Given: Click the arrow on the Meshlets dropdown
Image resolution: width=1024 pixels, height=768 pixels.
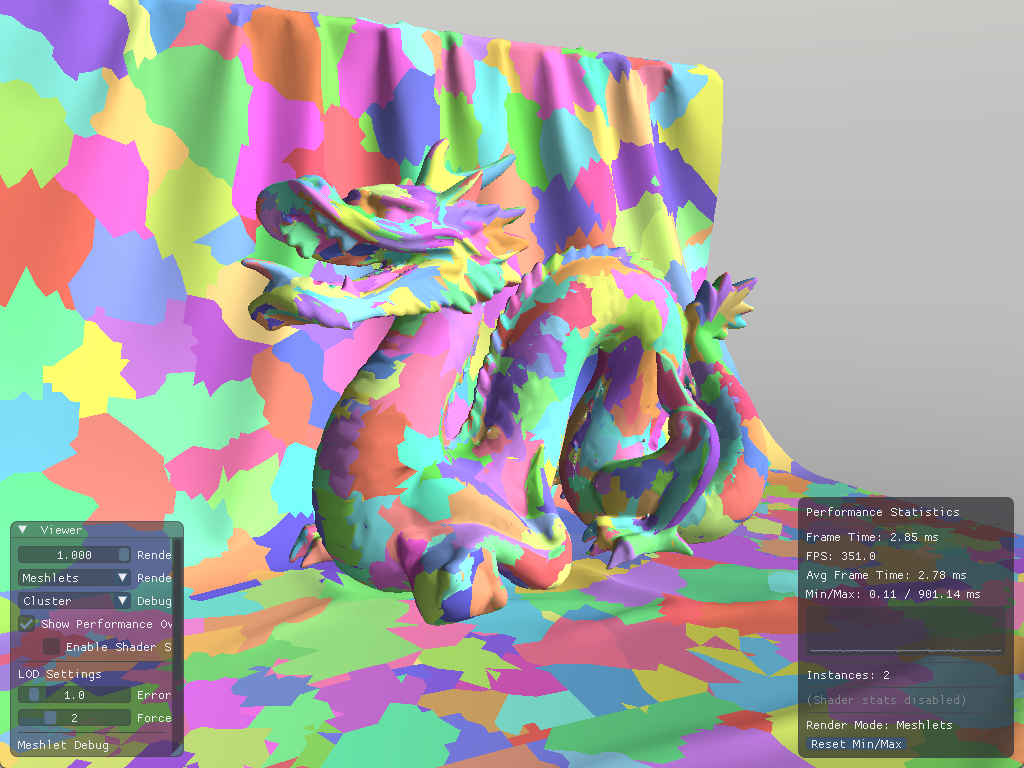Looking at the screenshot, I should (x=123, y=577).
